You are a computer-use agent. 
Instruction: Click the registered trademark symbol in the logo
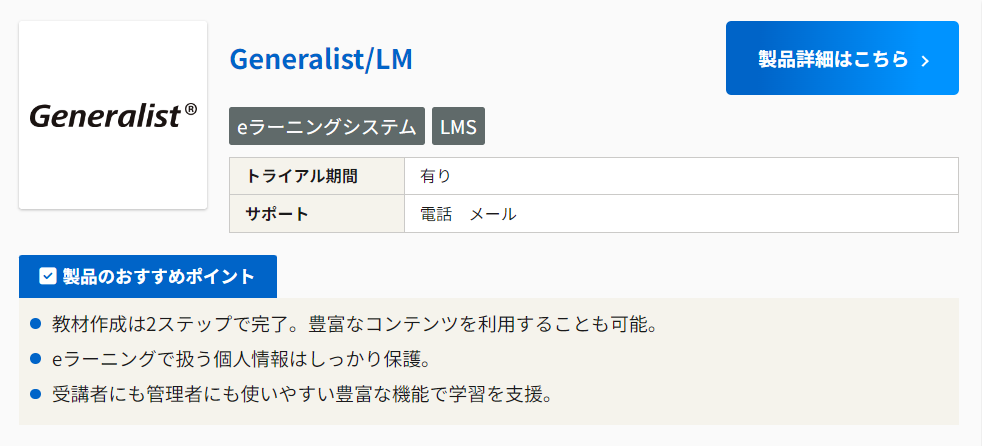click(191, 110)
